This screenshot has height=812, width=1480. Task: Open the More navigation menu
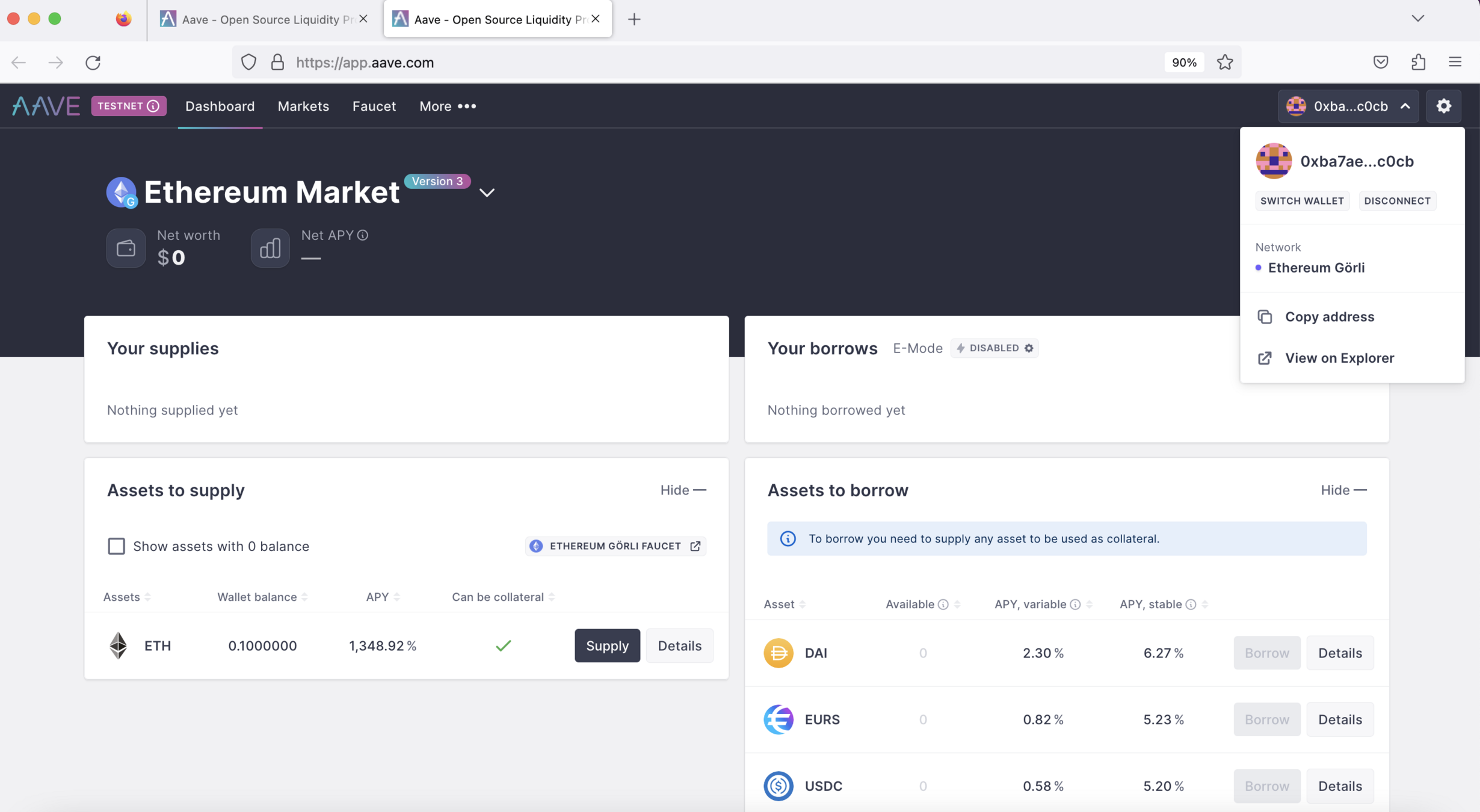(x=448, y=106)
